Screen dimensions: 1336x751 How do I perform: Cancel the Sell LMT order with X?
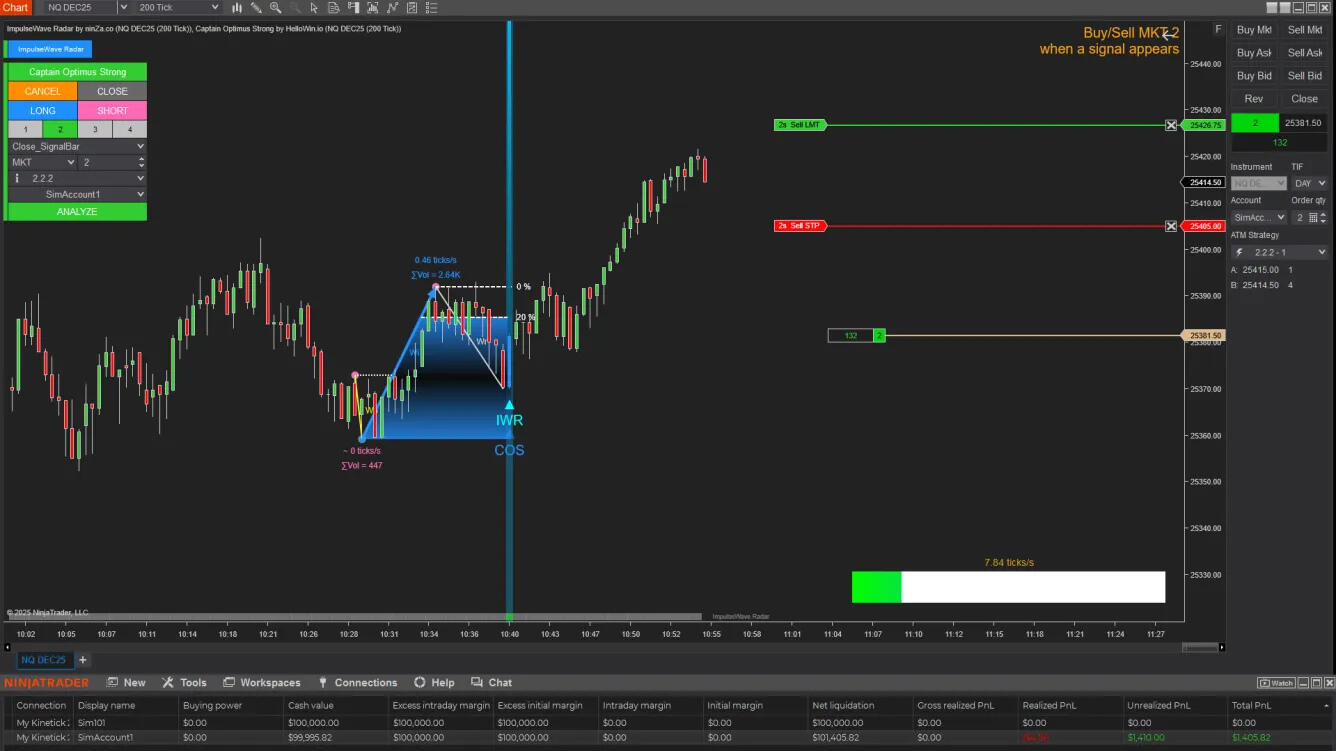pyautogui.click(x=1171, y=125)
